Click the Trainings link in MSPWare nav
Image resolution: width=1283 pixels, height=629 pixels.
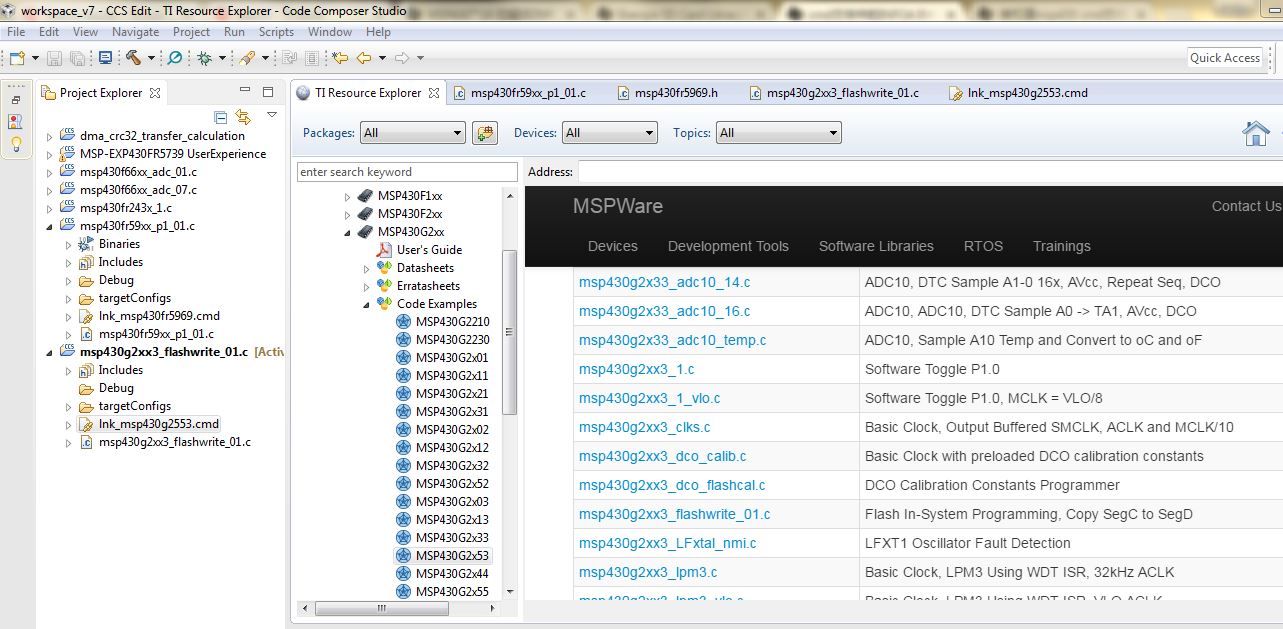pos(1062,246)
